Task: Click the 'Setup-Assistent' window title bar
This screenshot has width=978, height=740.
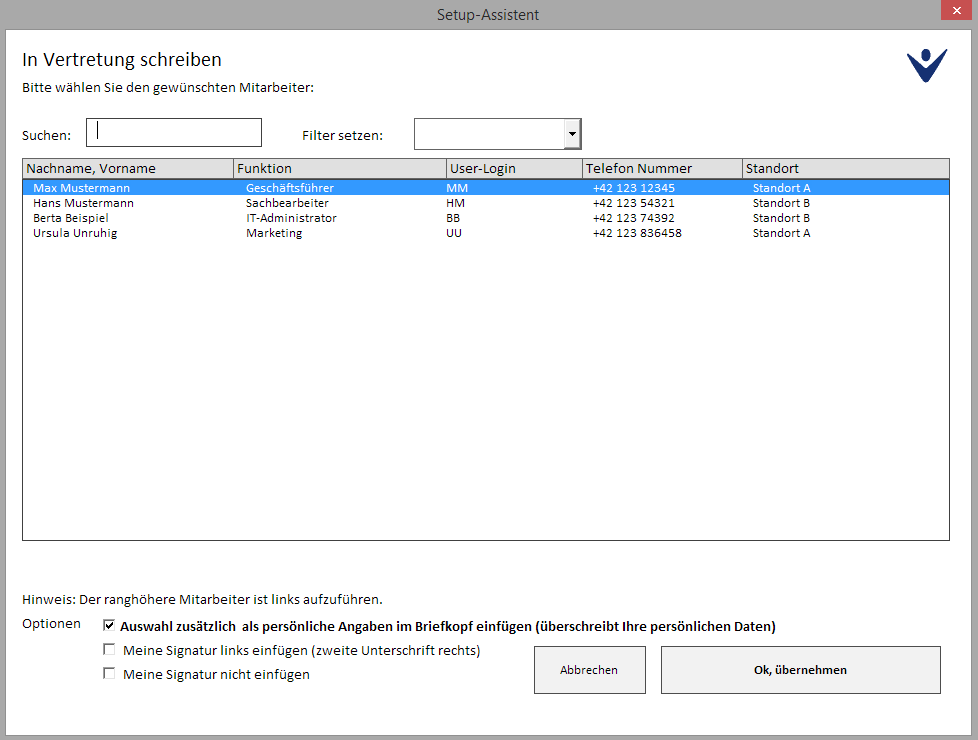Action: point(488,14)
